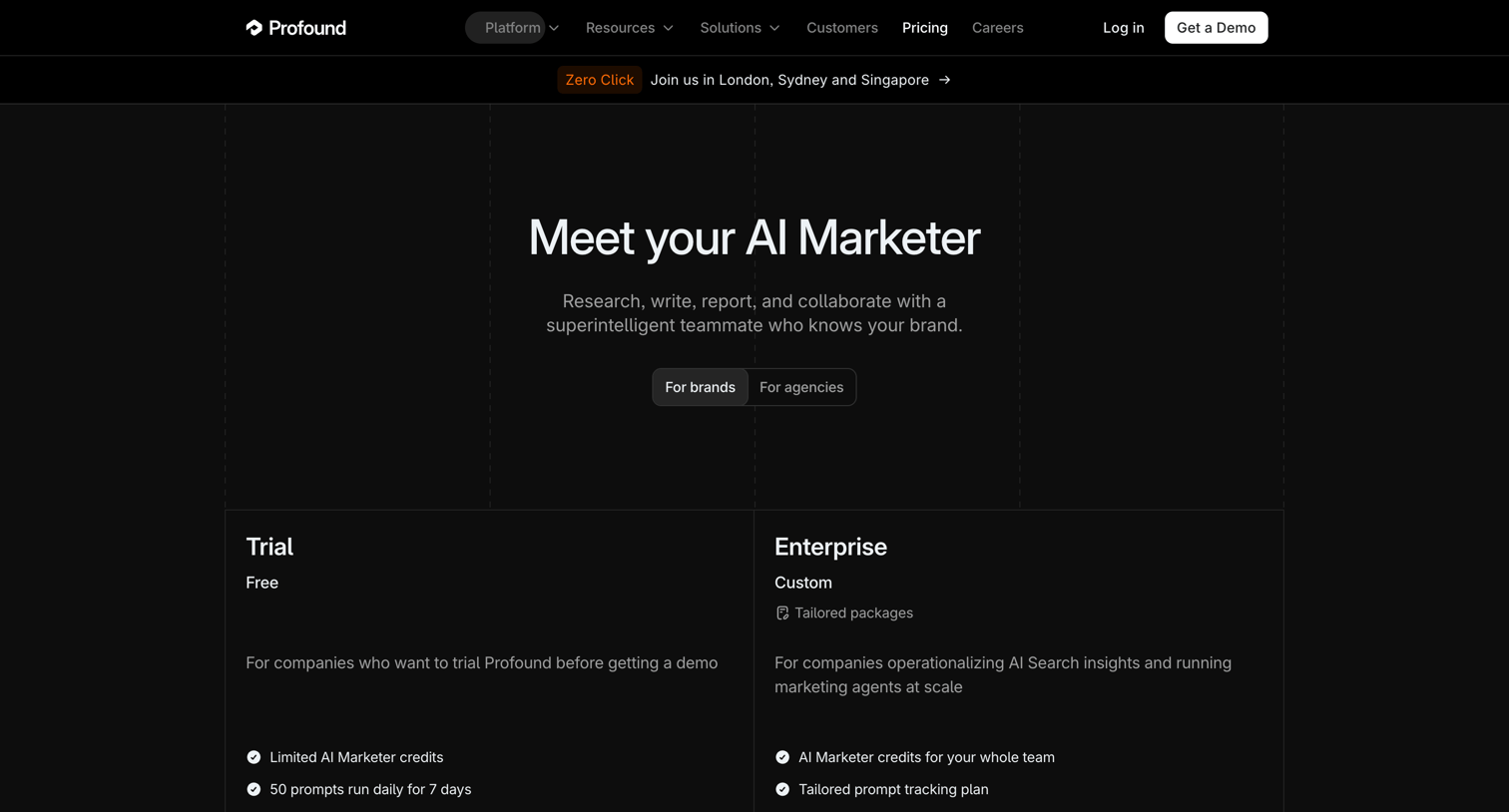Screen dimensions: 1509x812
Task: Click the Get a Demo button
Action: click(x=1217, y=28)
